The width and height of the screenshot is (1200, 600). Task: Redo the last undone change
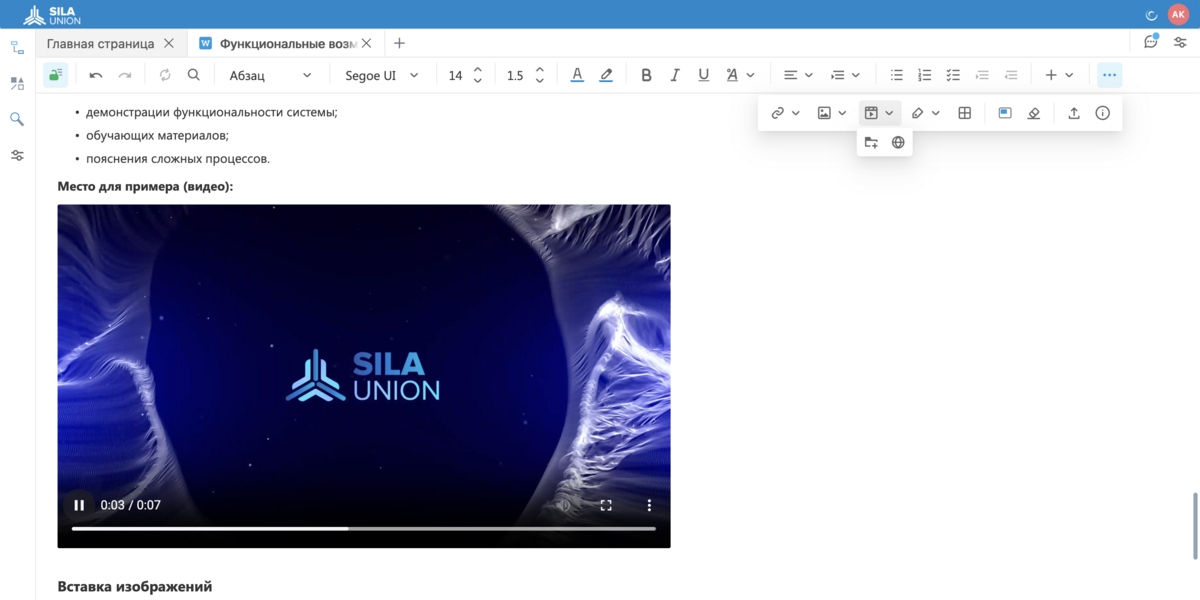click(125, 75)
